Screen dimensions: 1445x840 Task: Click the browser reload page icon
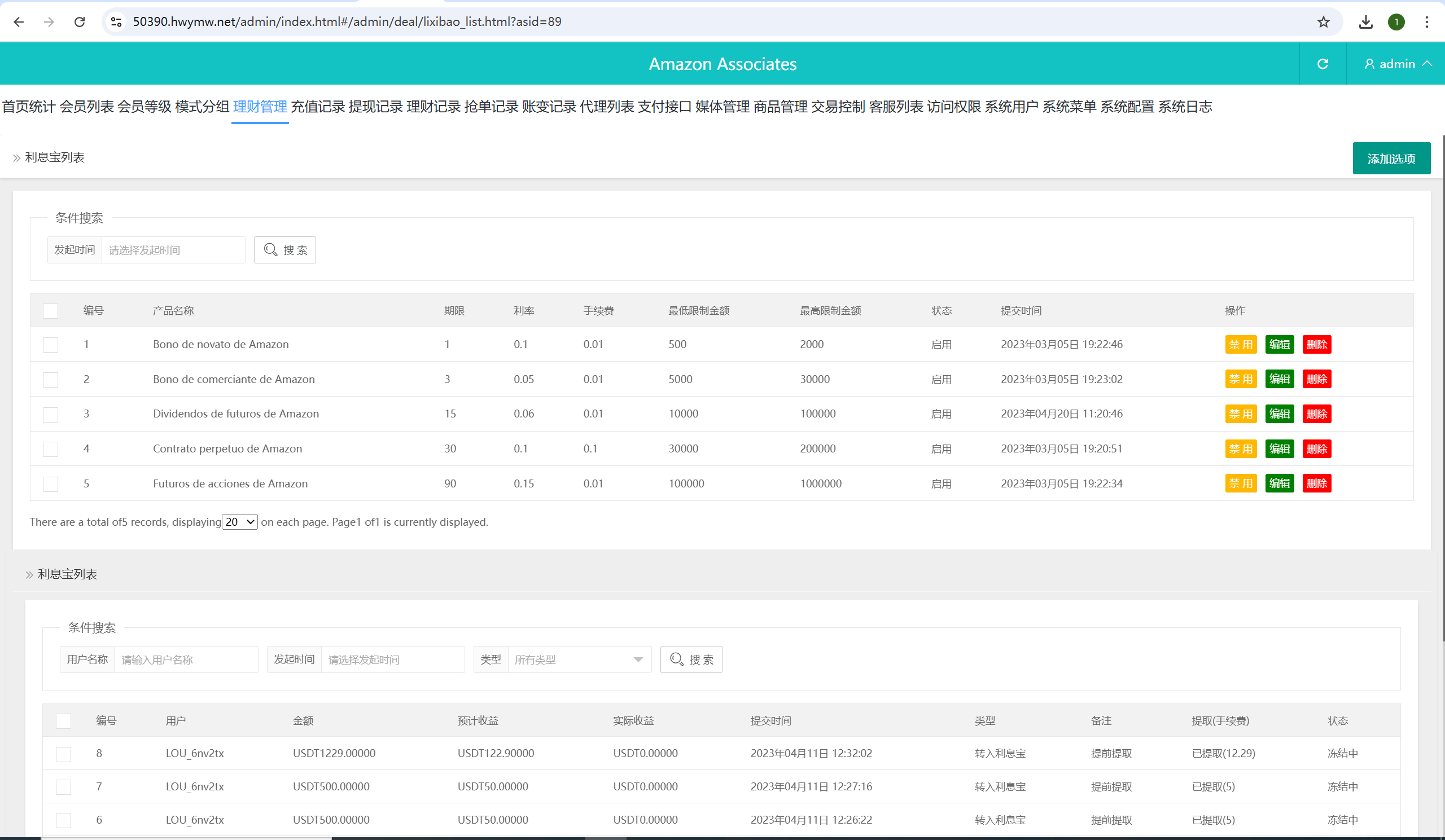coord(80,22)
